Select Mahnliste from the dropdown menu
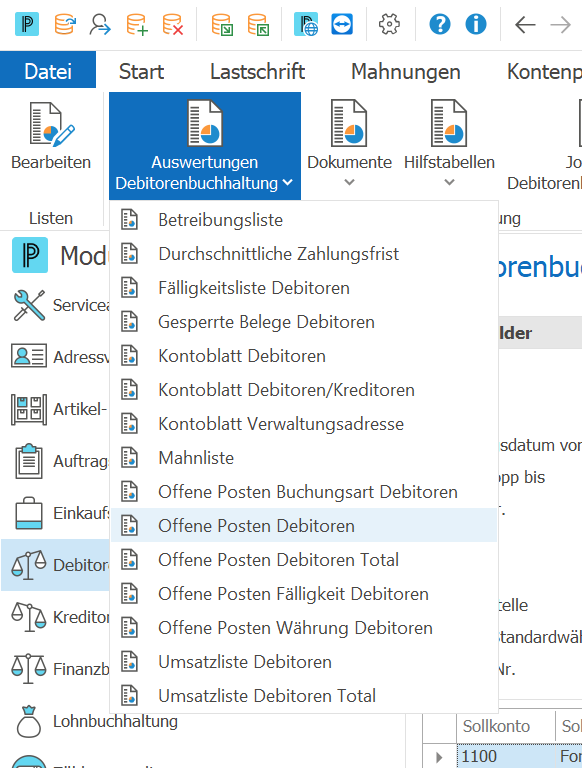582x768 pixels. click(304, 458)
